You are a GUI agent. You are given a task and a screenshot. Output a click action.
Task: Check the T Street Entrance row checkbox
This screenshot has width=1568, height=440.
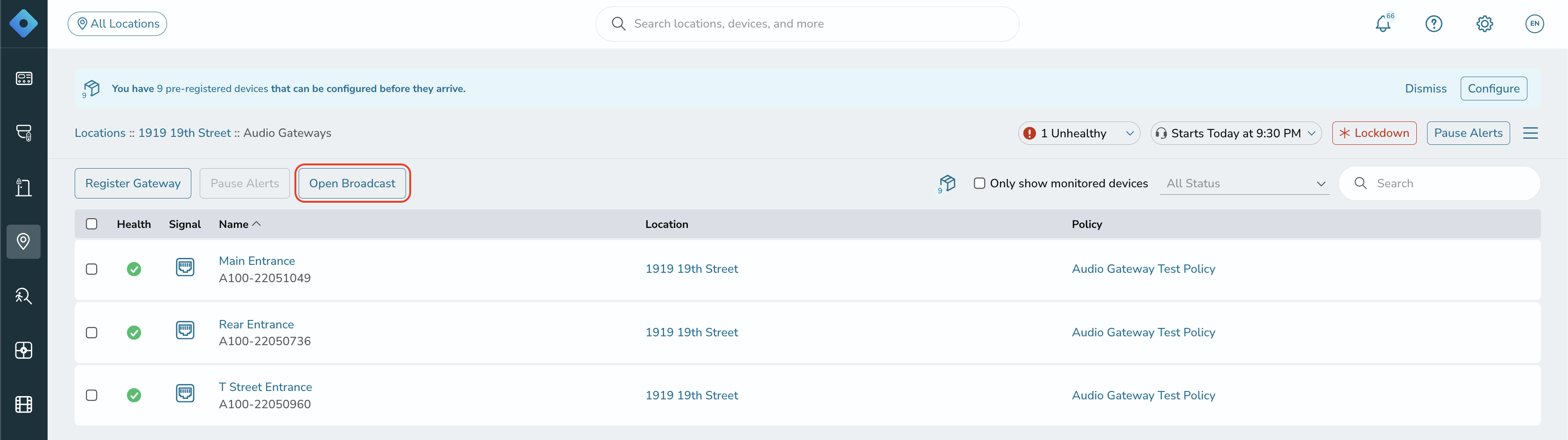91,395
